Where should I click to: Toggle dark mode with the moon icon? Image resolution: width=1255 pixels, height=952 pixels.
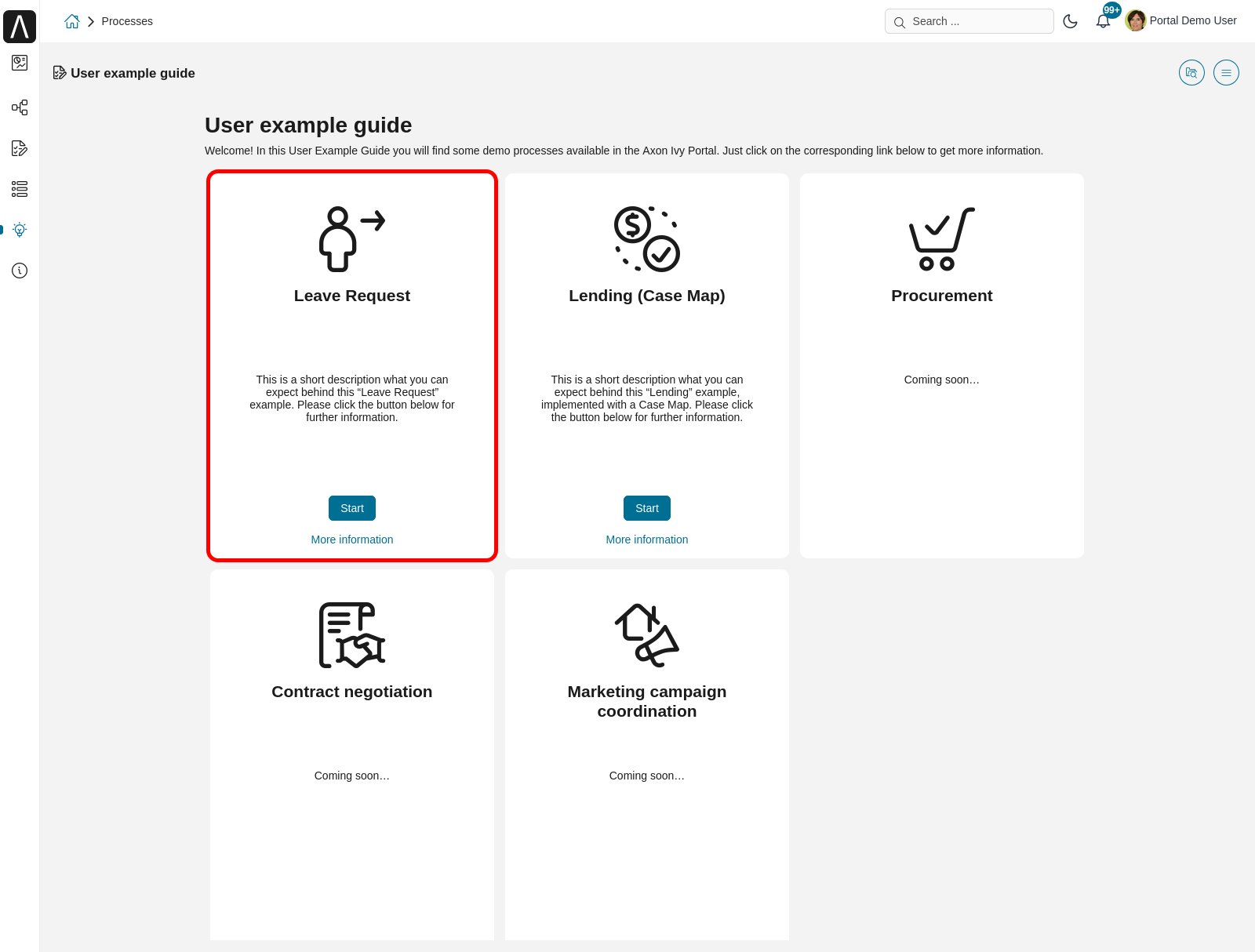click(1070, 21)
